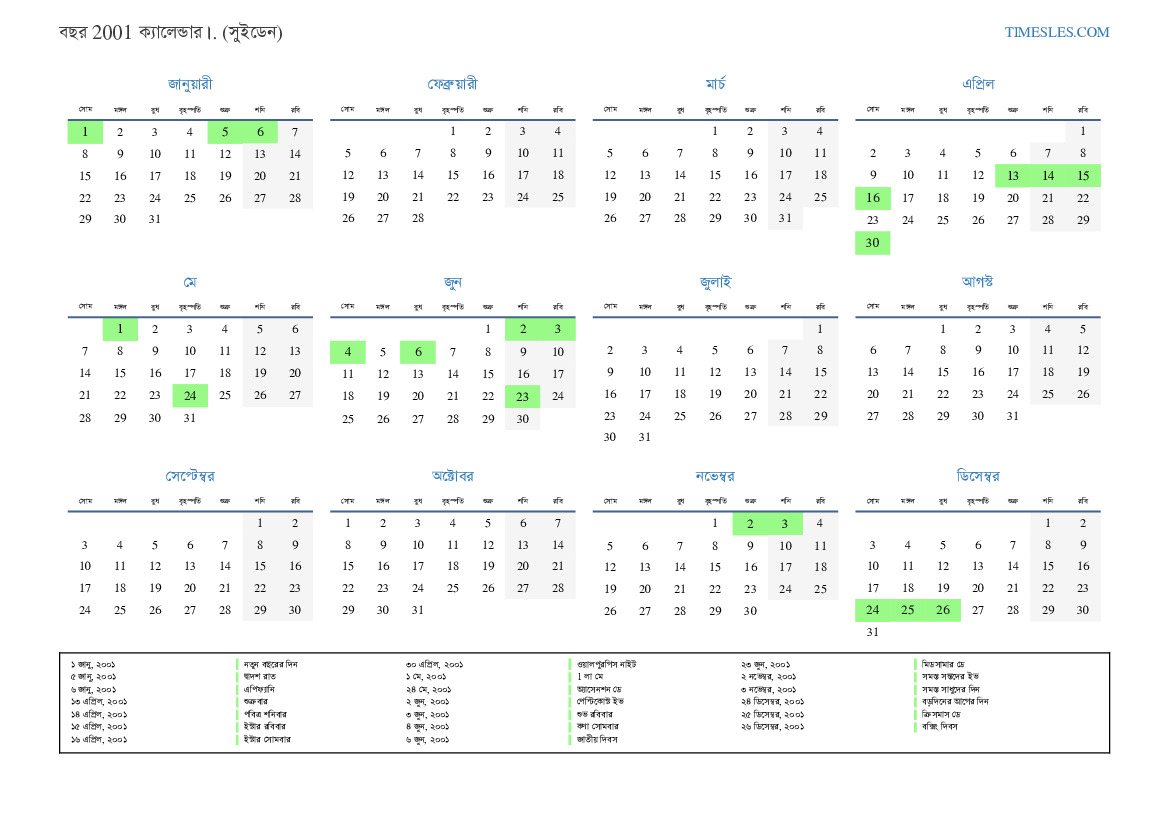Select the নভেম্বর month heading
1169x827 pixels.
tap(715, 476)
